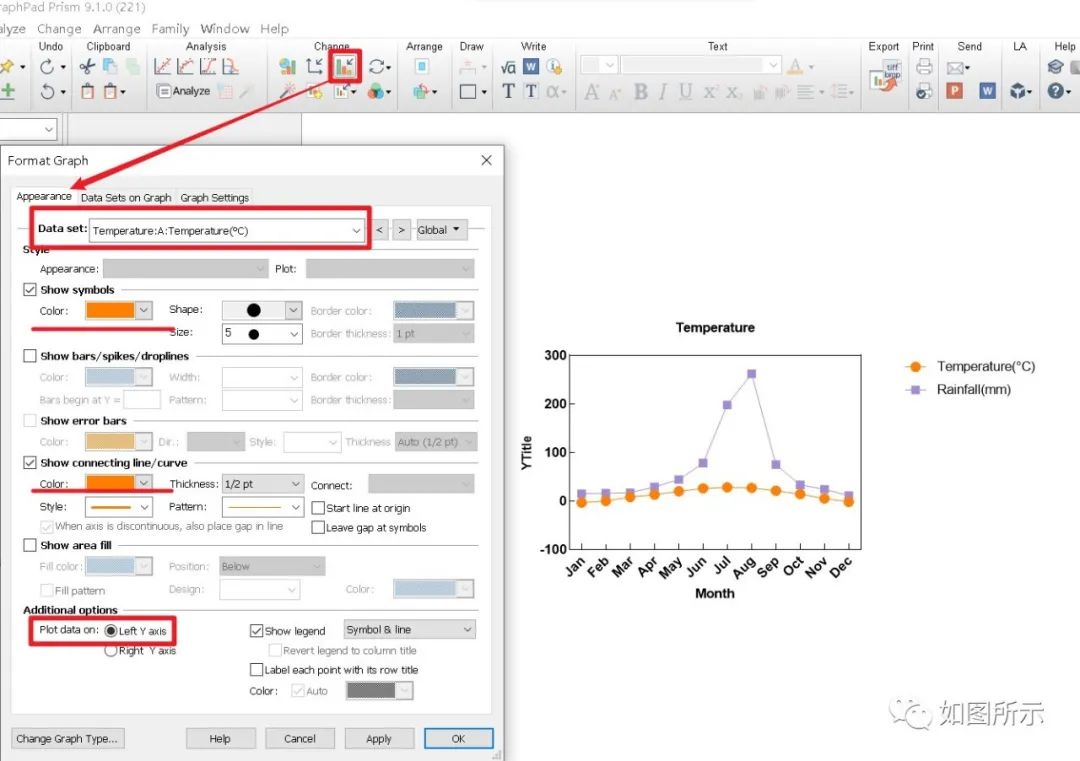Viewport: 1080px width, 761px height.
Task: Click the question mark help icon
Action: [x=1055, y=91]
